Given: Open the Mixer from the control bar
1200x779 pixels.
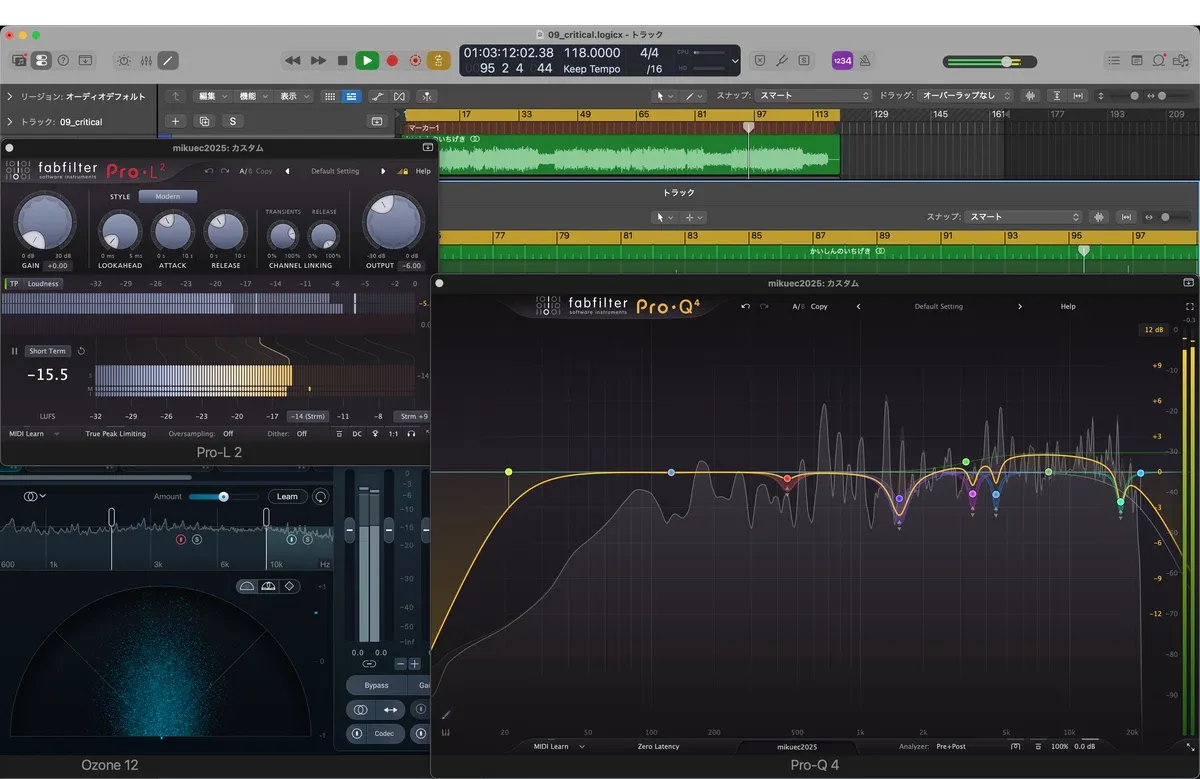Looking at the screenshot, I should tap(146, 61).
